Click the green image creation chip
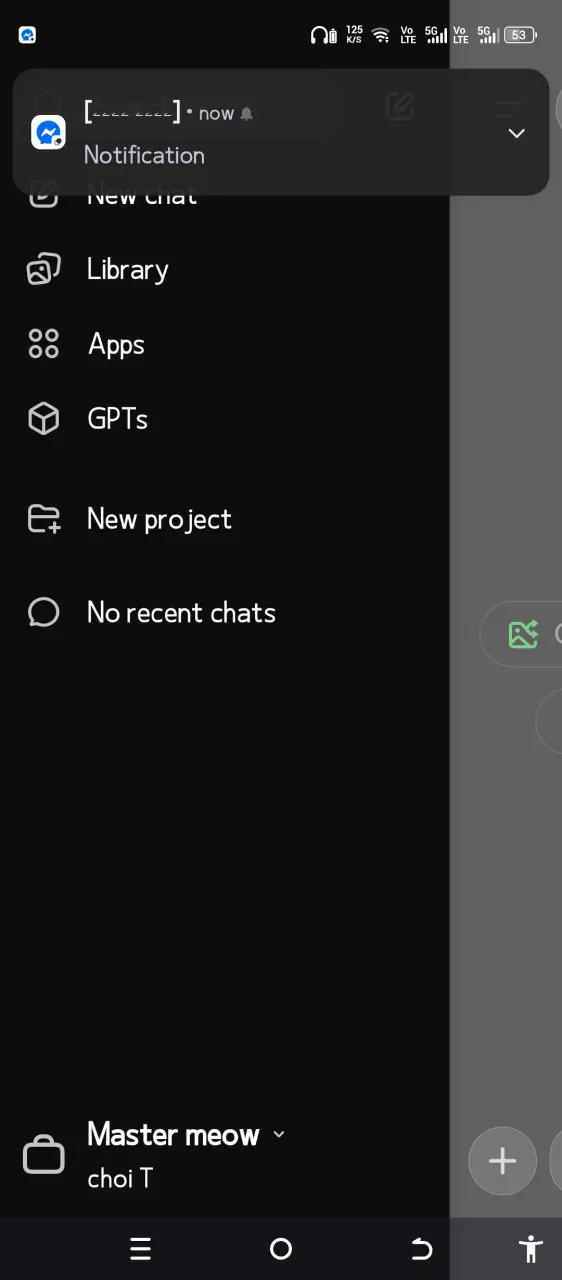 (522, 633)
